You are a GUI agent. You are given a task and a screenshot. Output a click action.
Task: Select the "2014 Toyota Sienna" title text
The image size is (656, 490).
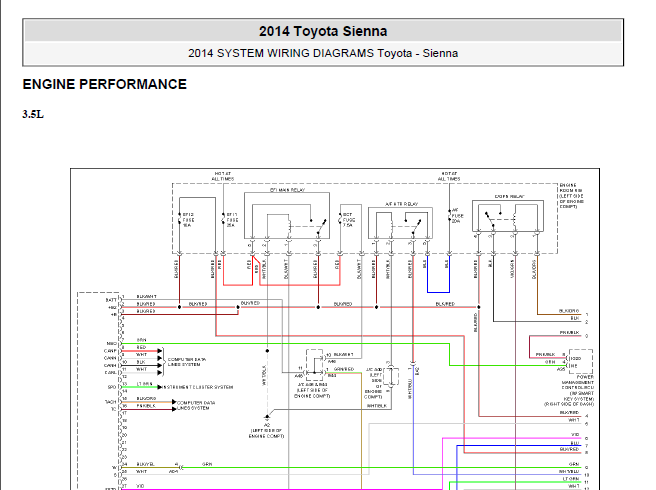(x=323, y=31)
